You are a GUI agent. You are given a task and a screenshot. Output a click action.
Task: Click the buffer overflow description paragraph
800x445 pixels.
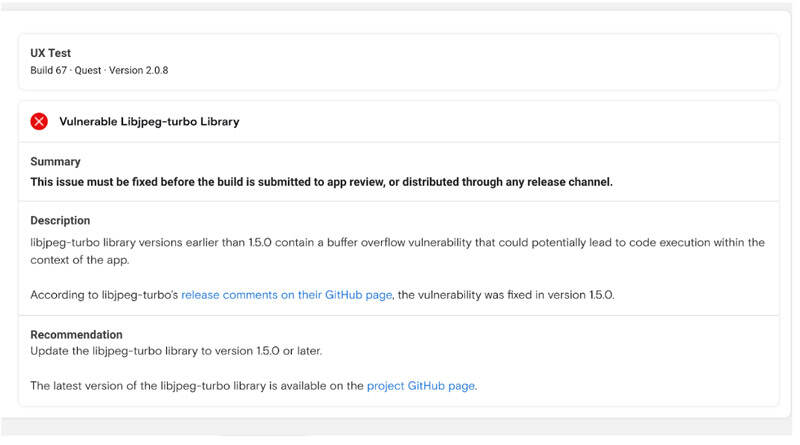pos(396,242)
